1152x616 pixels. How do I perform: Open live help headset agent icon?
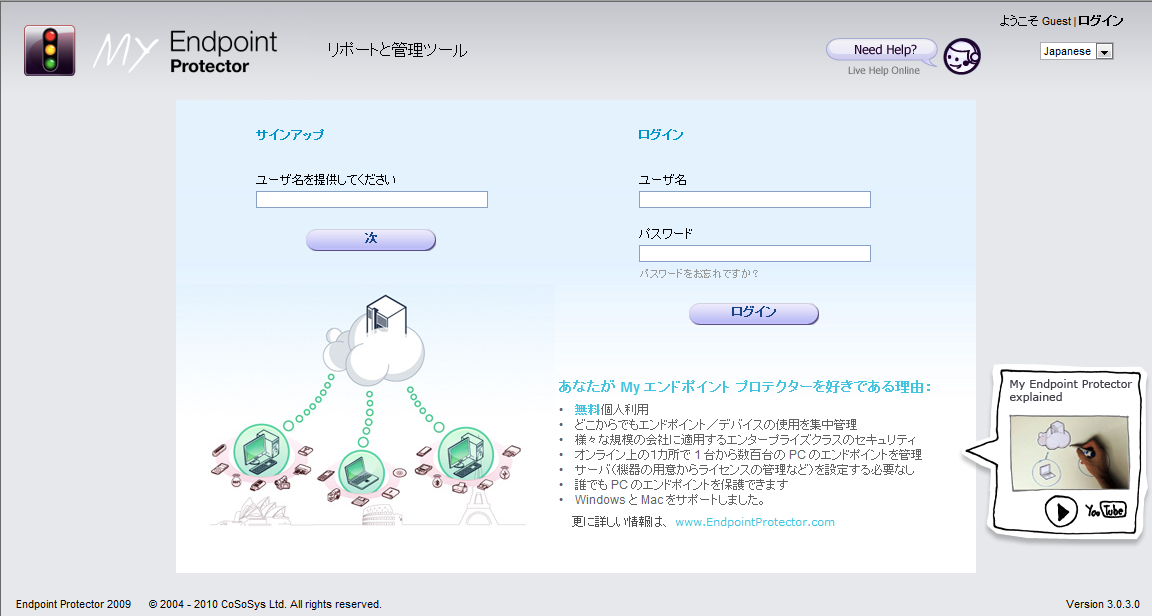point(962,56)
